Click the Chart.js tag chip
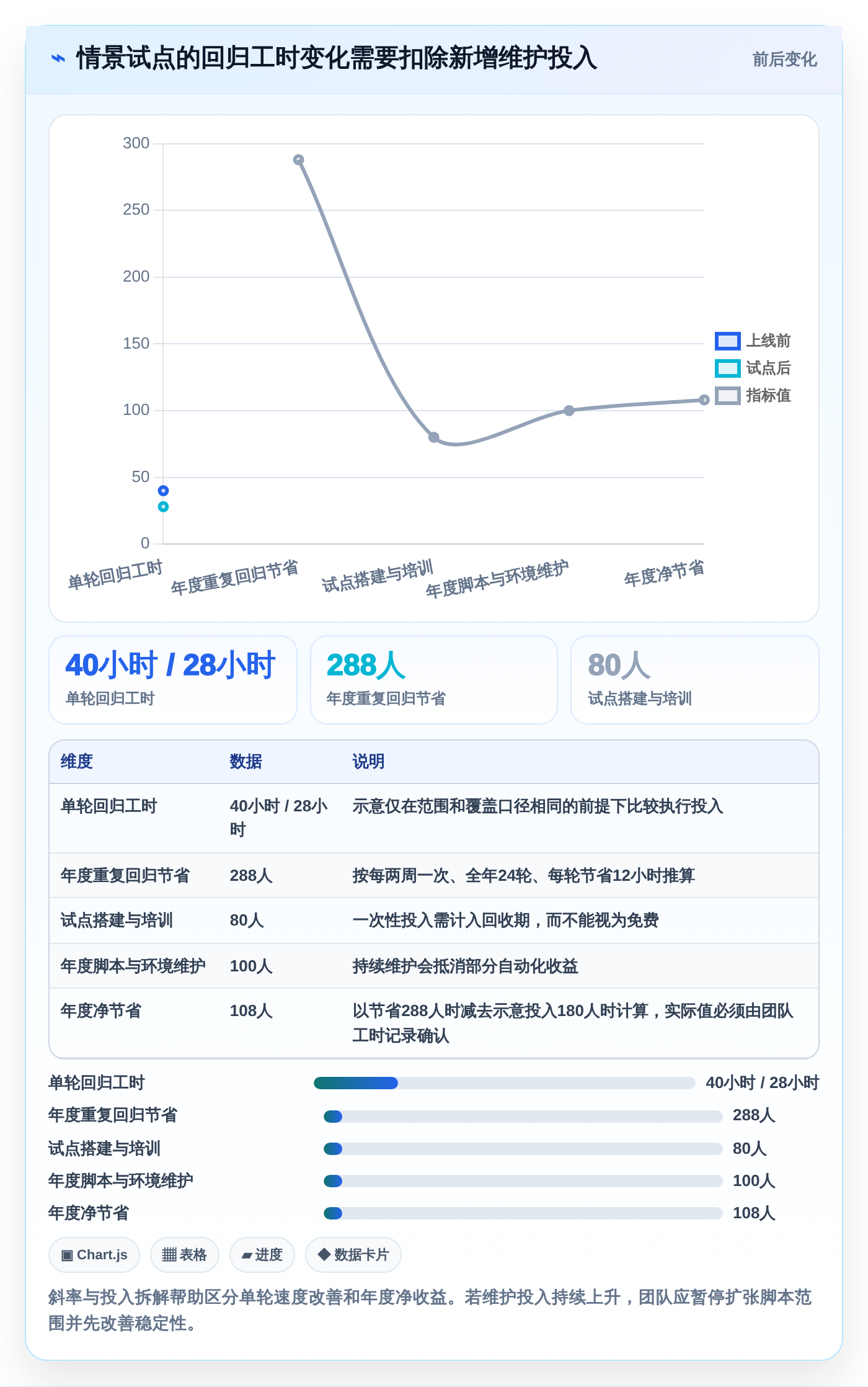Image resolution: width=868 pixels, height=1387 pixels. (94, 1255)
